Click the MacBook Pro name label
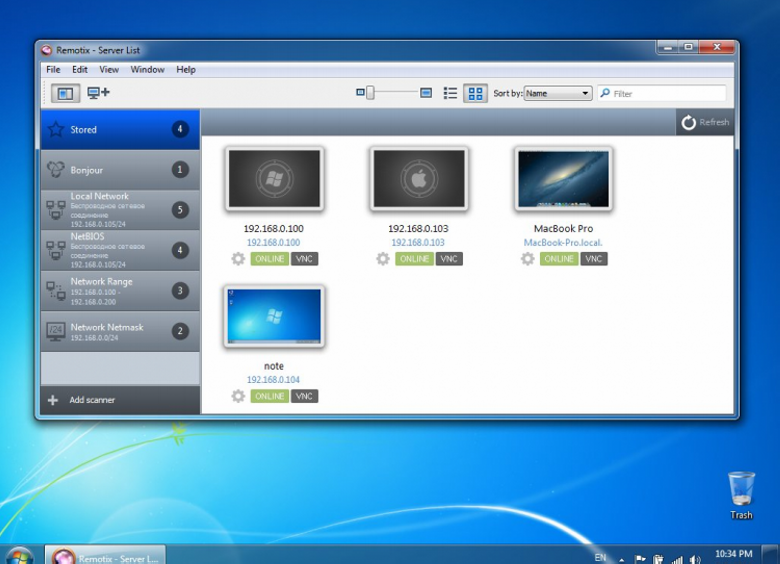780x564 pixels. (x=563, y=229)
